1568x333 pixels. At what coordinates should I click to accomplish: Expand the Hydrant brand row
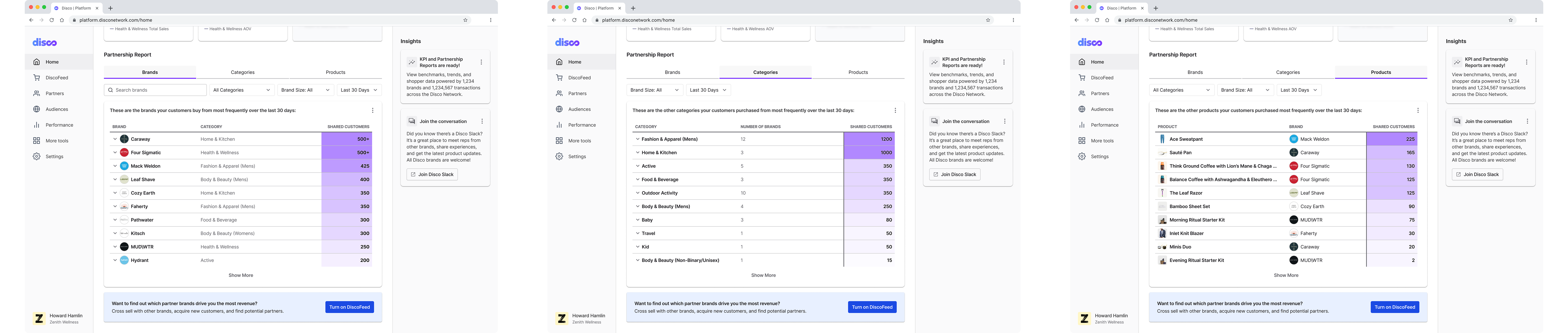[x=115, y=260]
